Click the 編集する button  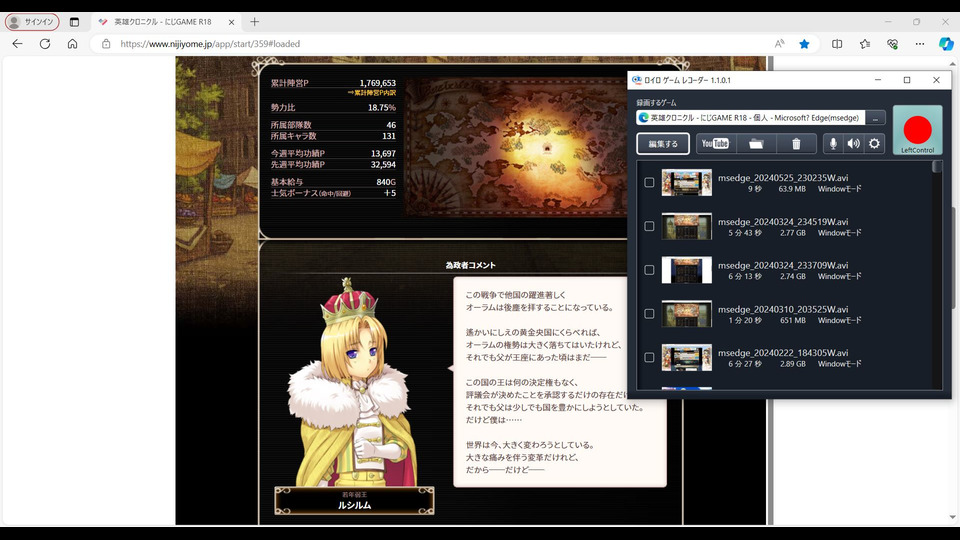pos(663,144)
